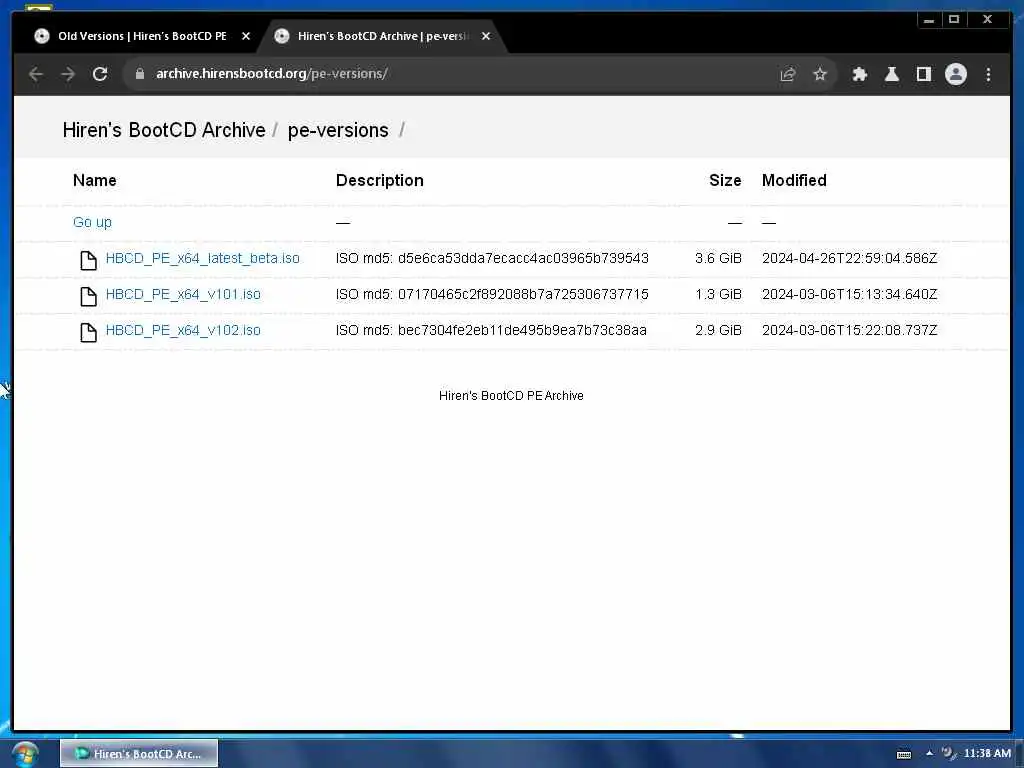Click the browser forward arrow
This screenshot has width=1024, height=768.
(68, 74)
